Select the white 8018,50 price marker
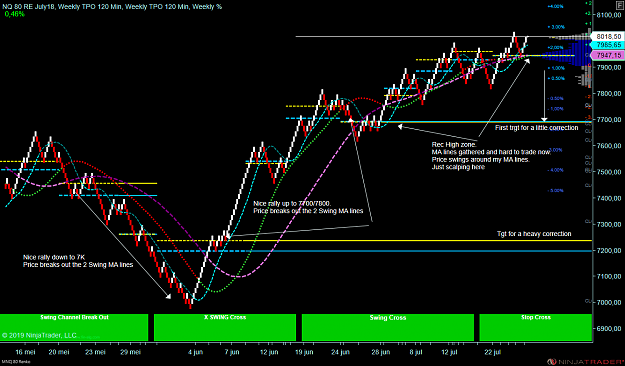The image size is (625, 366). pyautogui.click(x=608, y=36)
